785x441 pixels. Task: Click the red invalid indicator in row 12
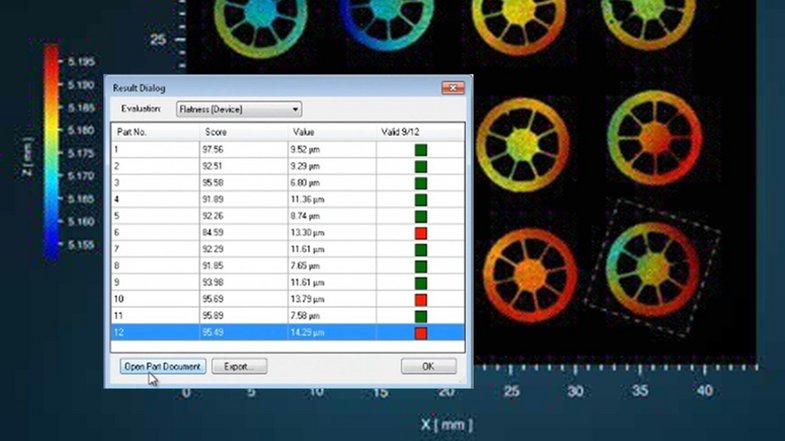tap(421, 333)
